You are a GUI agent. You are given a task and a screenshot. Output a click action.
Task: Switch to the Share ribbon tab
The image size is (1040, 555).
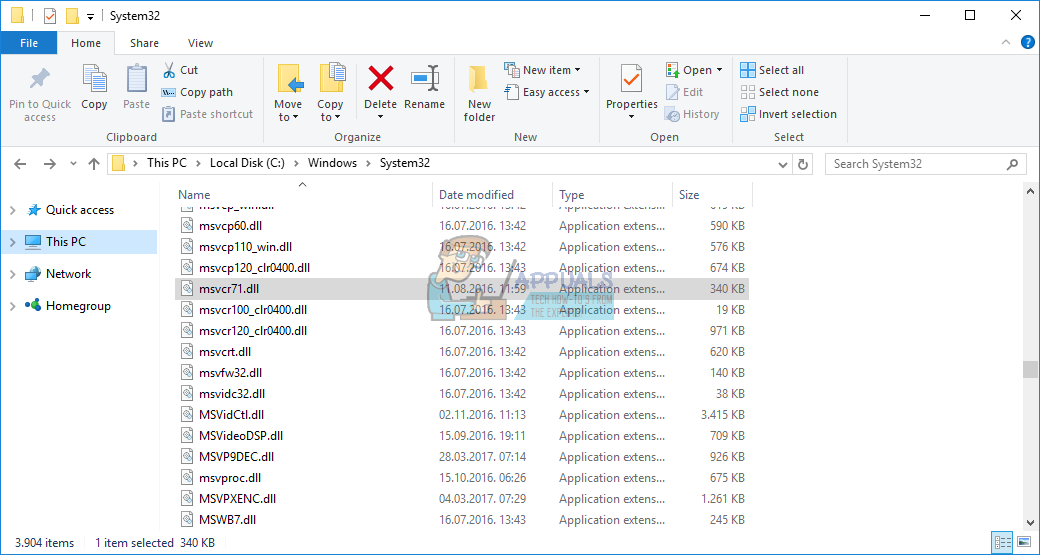click(x=144, y=43)
